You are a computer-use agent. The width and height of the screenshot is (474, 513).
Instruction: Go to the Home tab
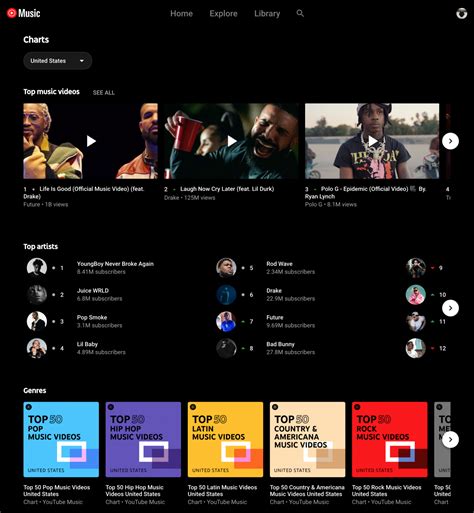tap(181, 13)
